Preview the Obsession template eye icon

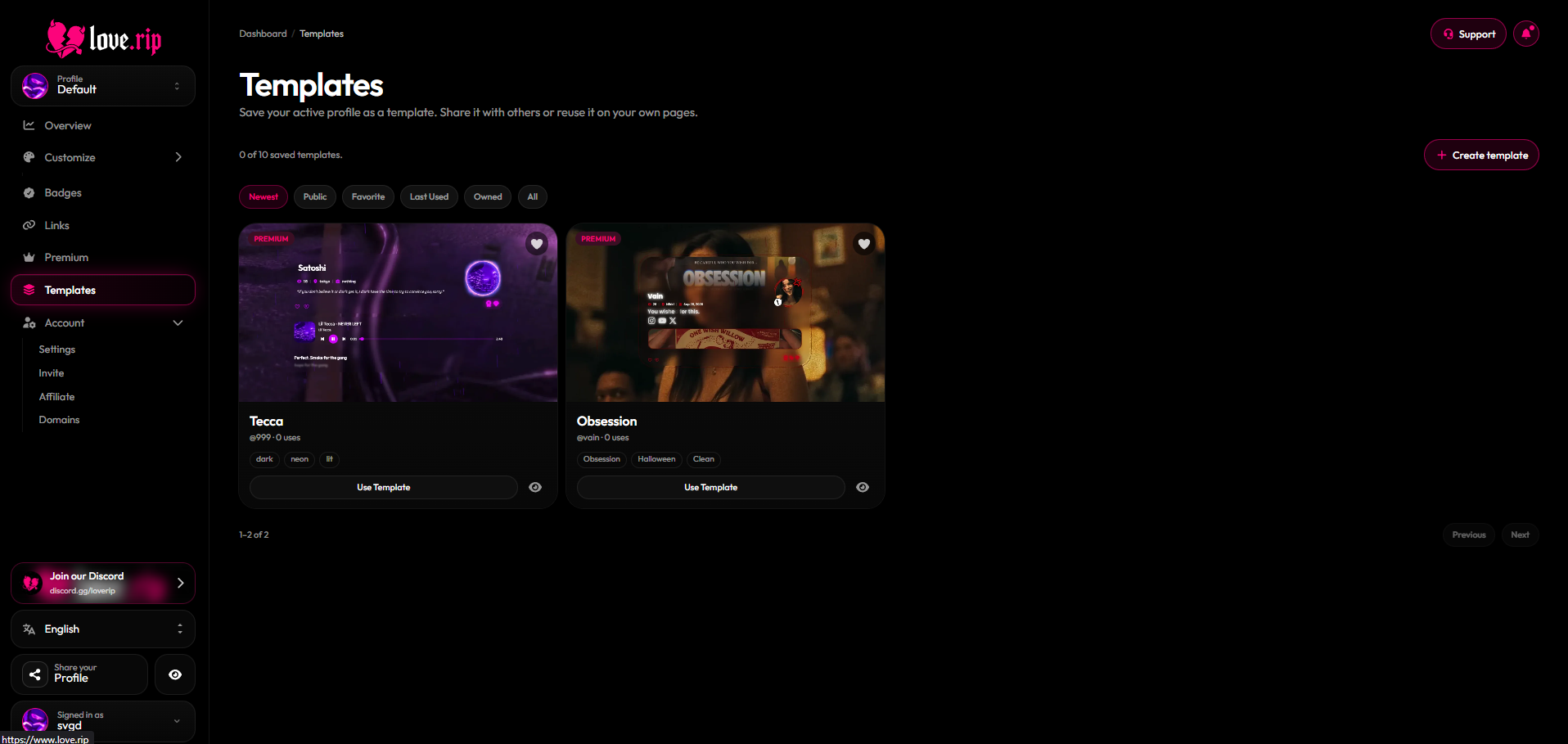pos(863,487)
